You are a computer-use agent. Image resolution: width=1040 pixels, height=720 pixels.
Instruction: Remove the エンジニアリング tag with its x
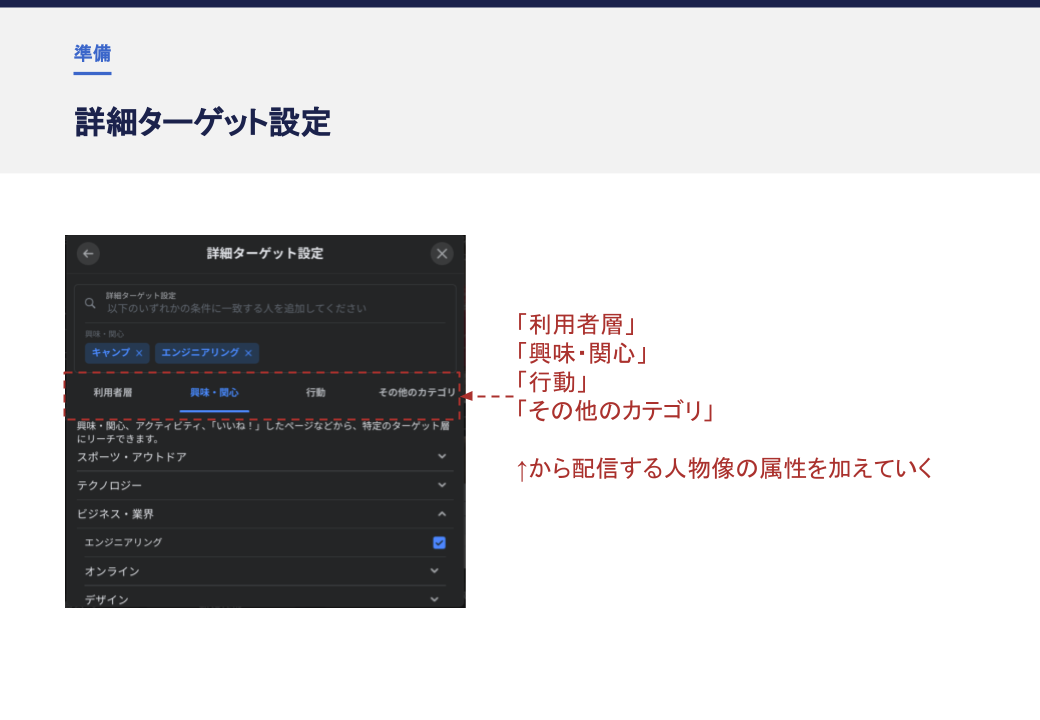coord(248,353)
